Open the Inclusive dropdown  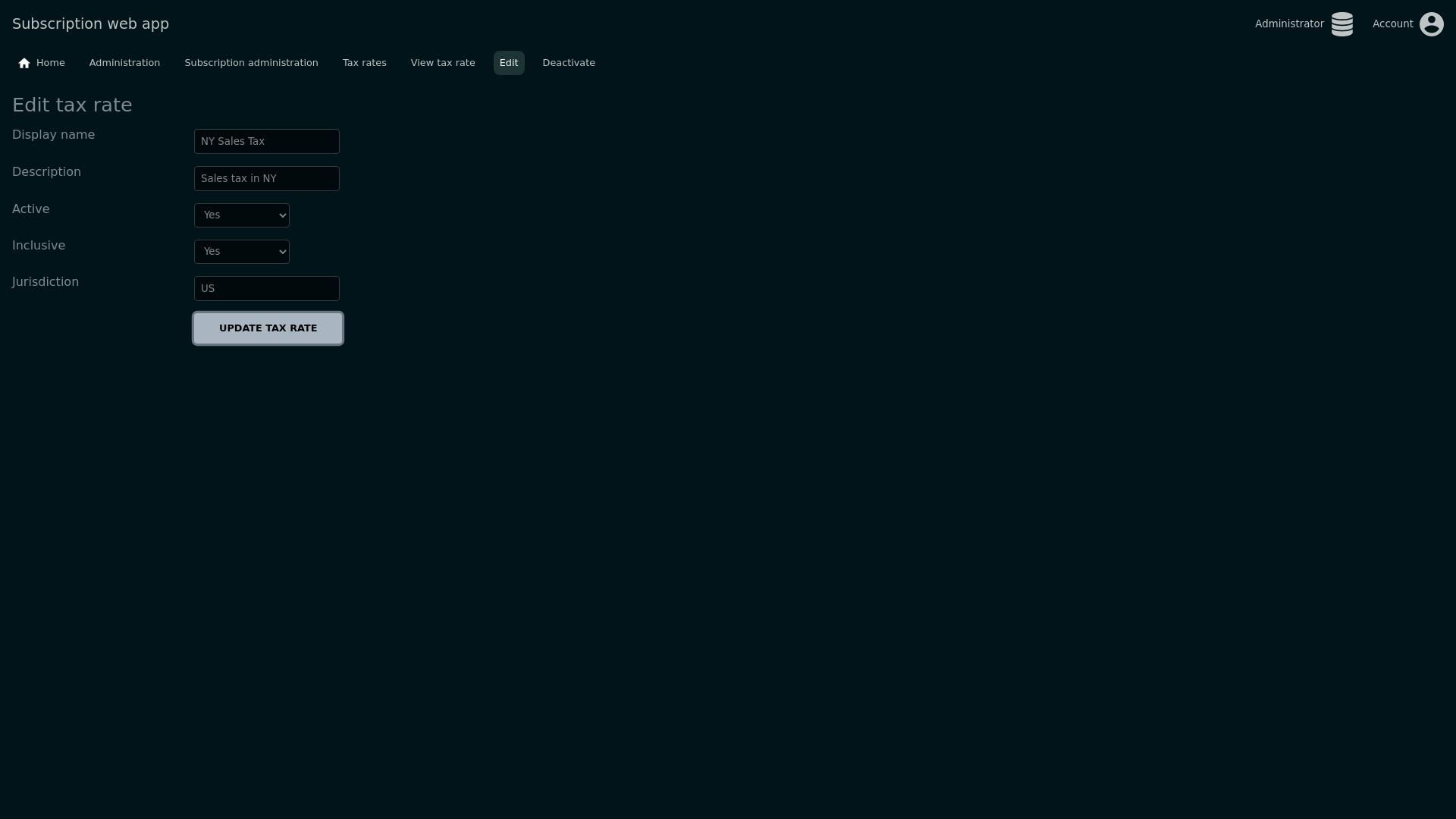(x=242, y=252)
